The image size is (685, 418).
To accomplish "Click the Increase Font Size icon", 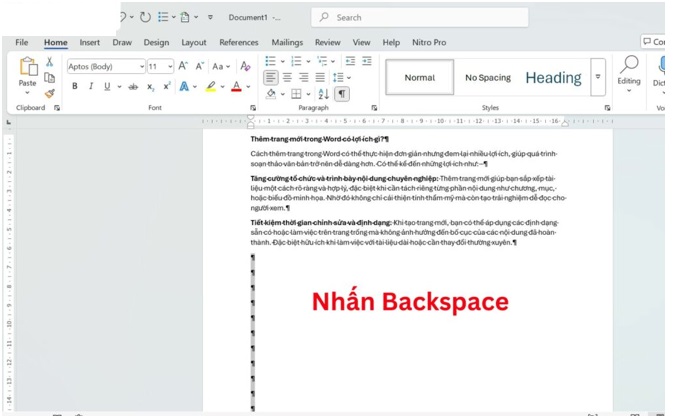I will point(183,66).
